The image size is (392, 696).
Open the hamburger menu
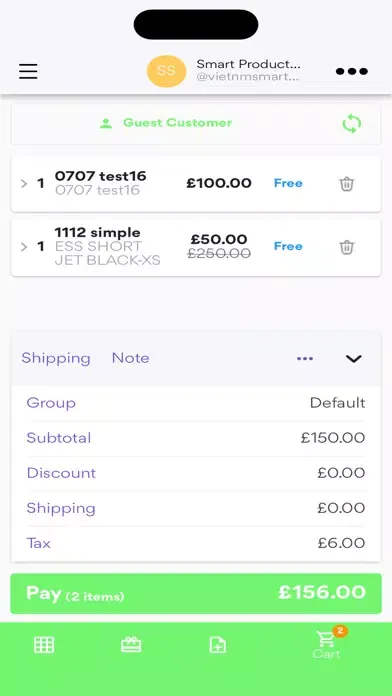pyautogui.click(x=28, y=71)
